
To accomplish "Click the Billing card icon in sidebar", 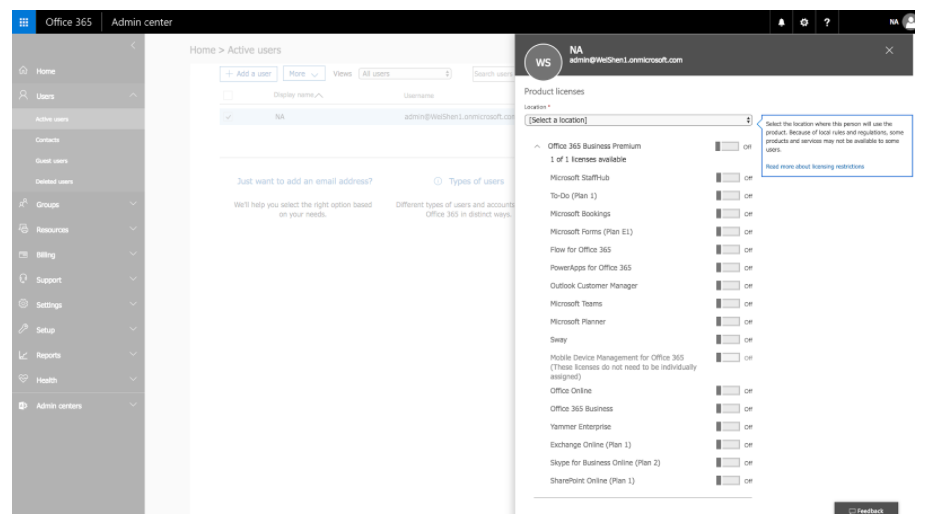I will (x=23, y=254).
